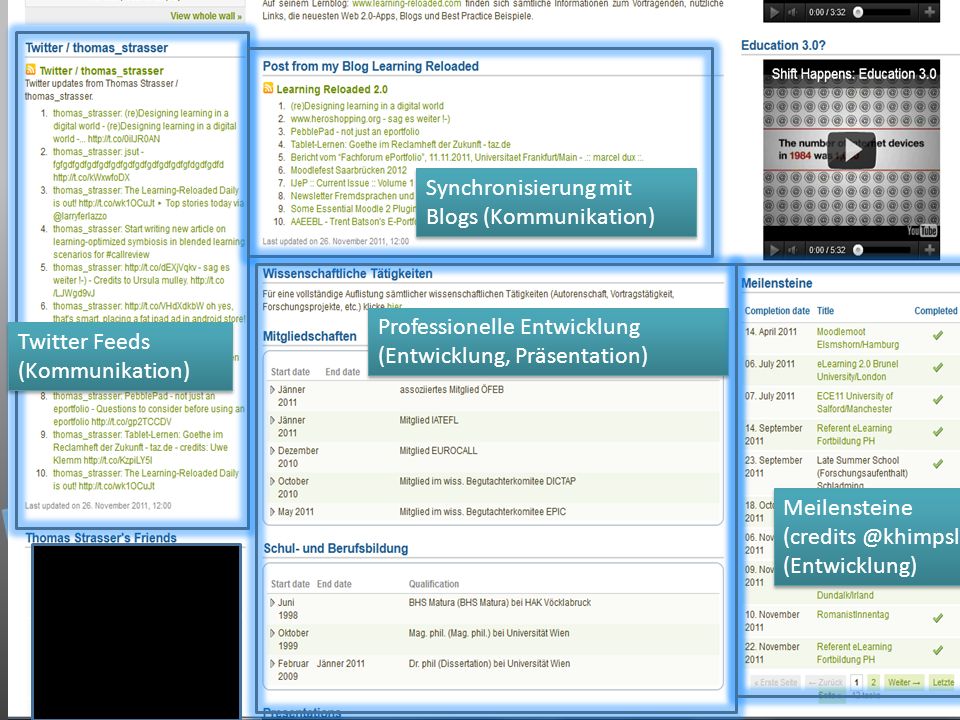Click the Schul- und Berufsbildung heading

[336, 549]
